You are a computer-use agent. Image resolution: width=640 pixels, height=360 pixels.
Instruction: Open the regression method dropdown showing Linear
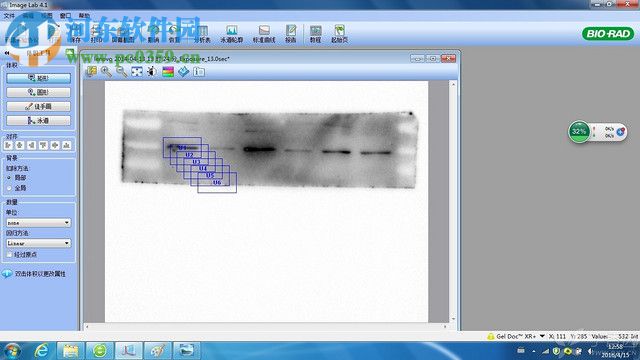coord(38,243)
